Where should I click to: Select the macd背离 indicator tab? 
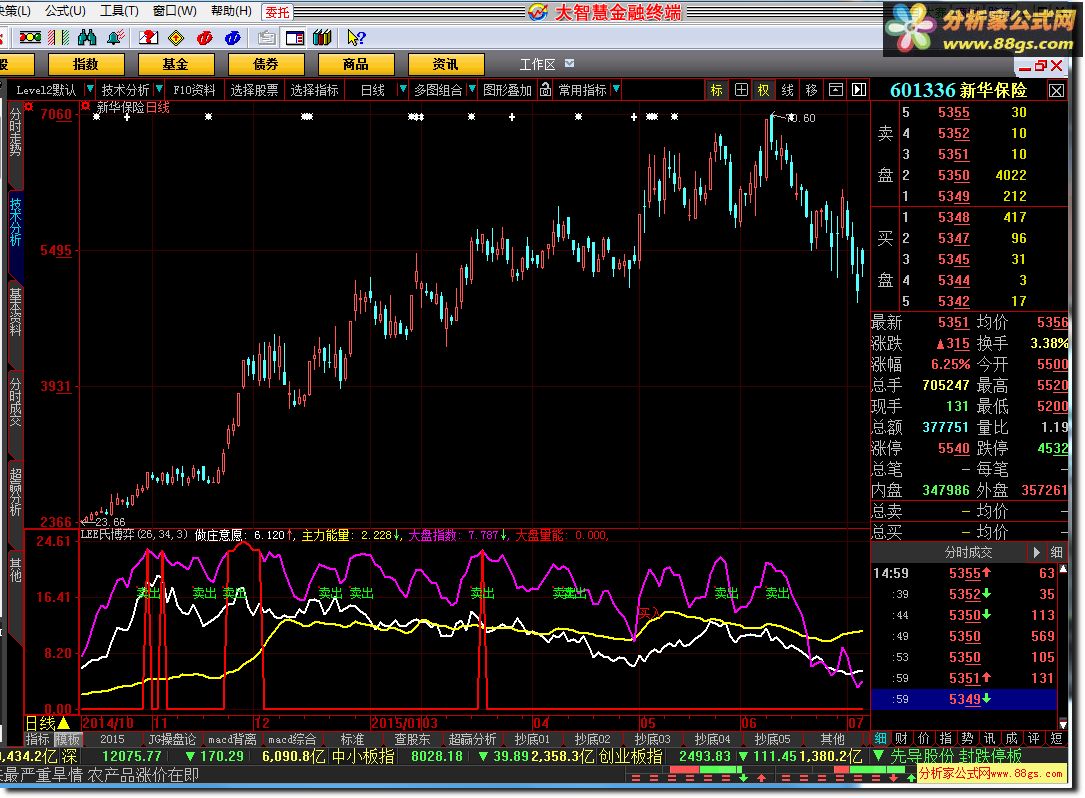232,739
